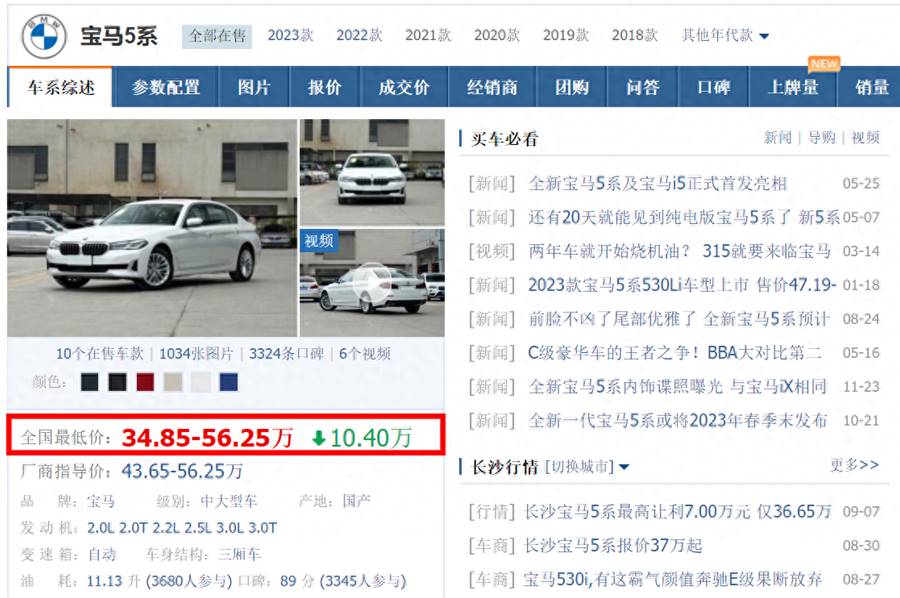Open news 全新宝马5系内饰谍照曝光
The image size is (900, 598).
(677, 387)
